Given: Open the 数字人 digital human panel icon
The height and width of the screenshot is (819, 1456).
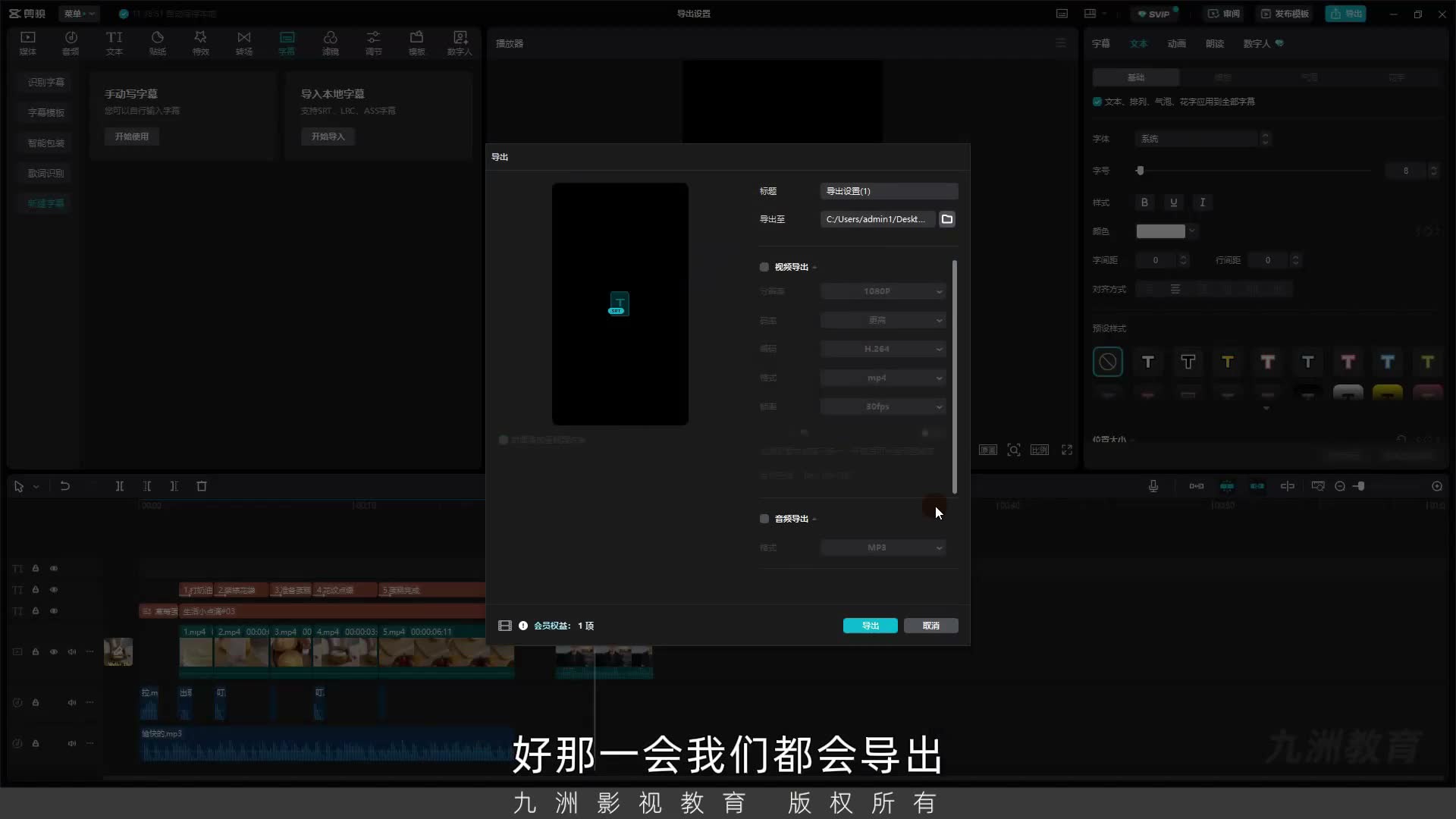Looking at the screenshot, I should coord(460,43).
